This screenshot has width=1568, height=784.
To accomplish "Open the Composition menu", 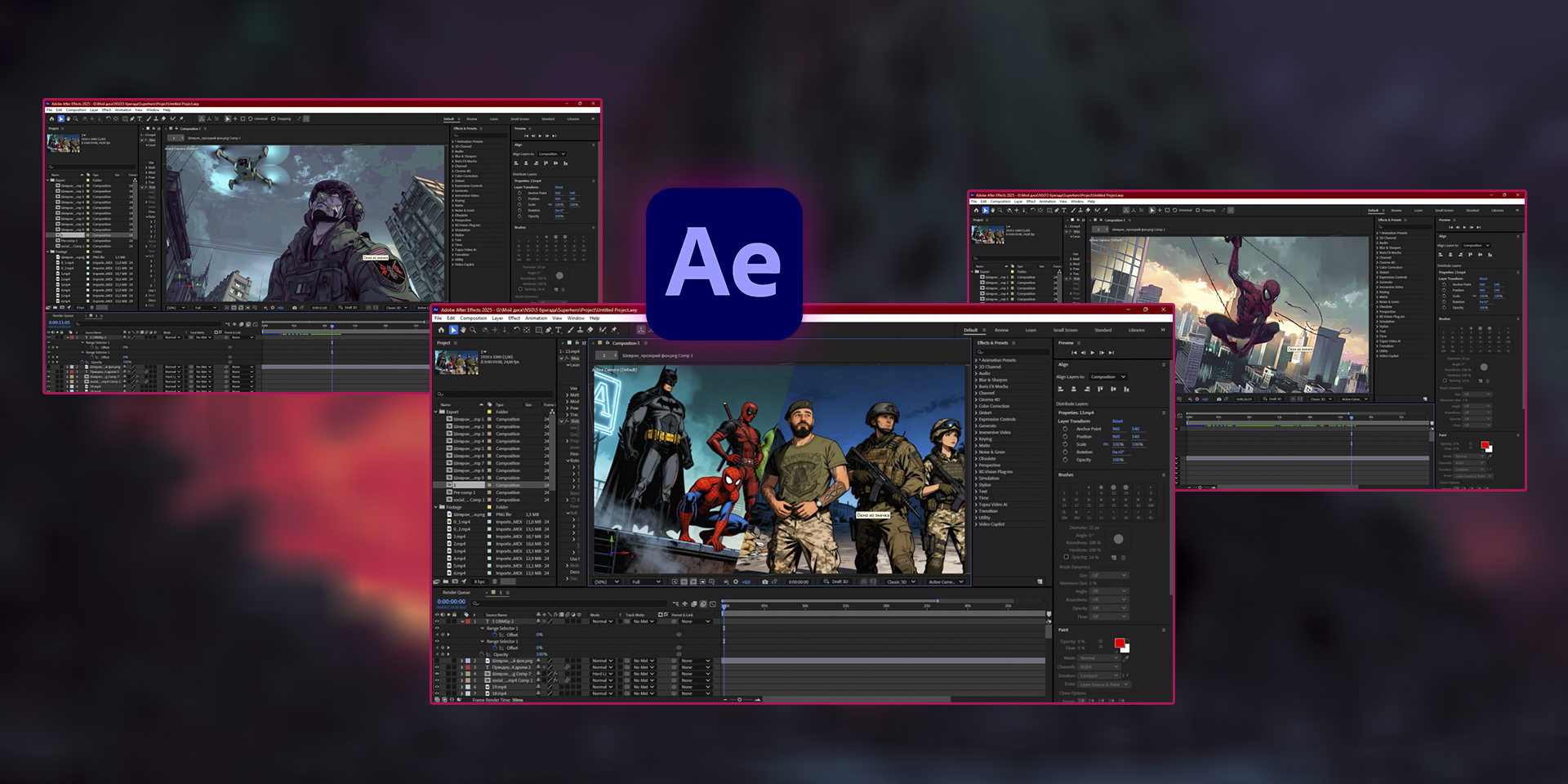I will pos(473,318).
